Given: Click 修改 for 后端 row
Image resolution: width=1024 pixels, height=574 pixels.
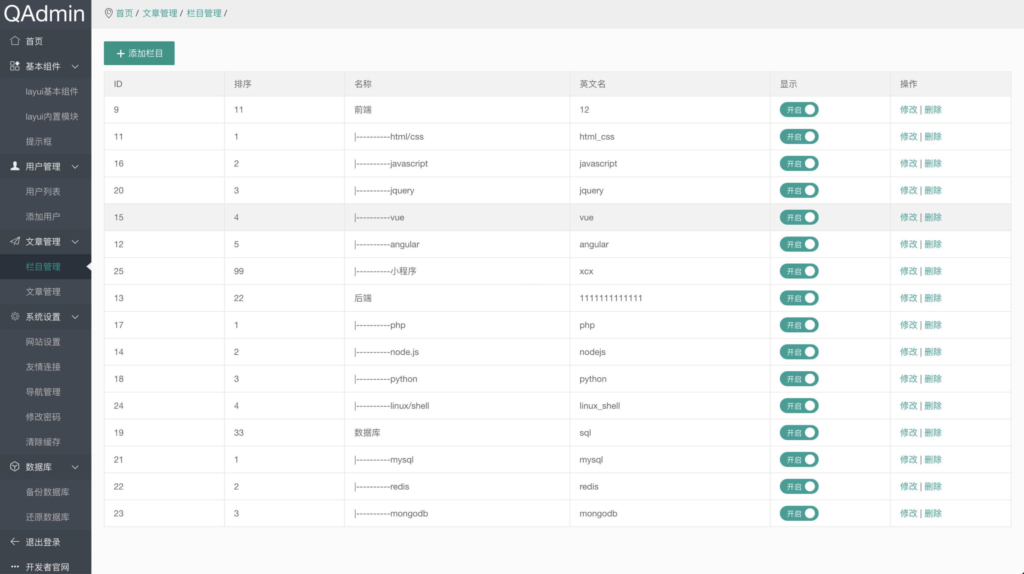Looking at the screenshot, I should click(x=908, y=298).
